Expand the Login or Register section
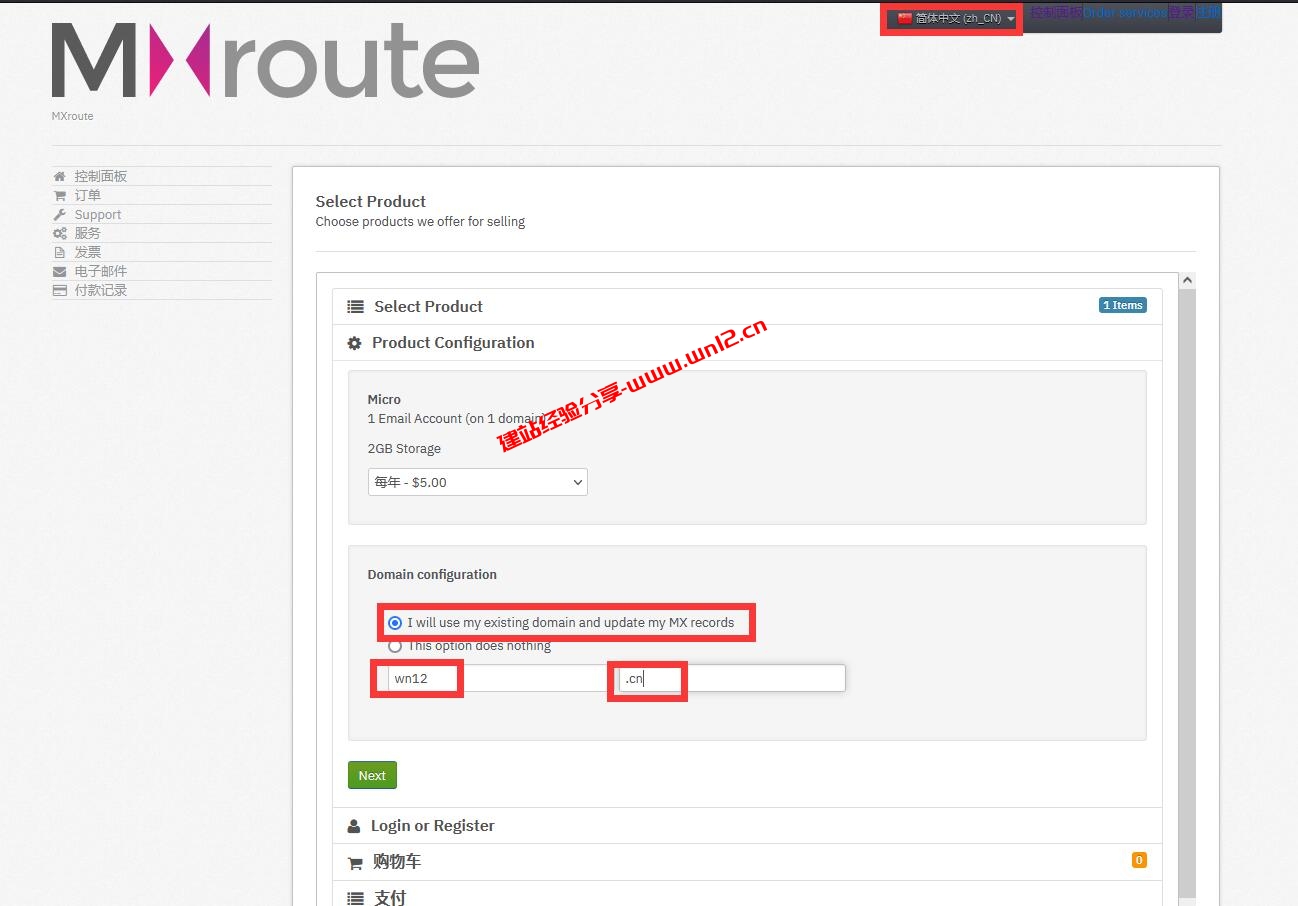 point(433,826)
